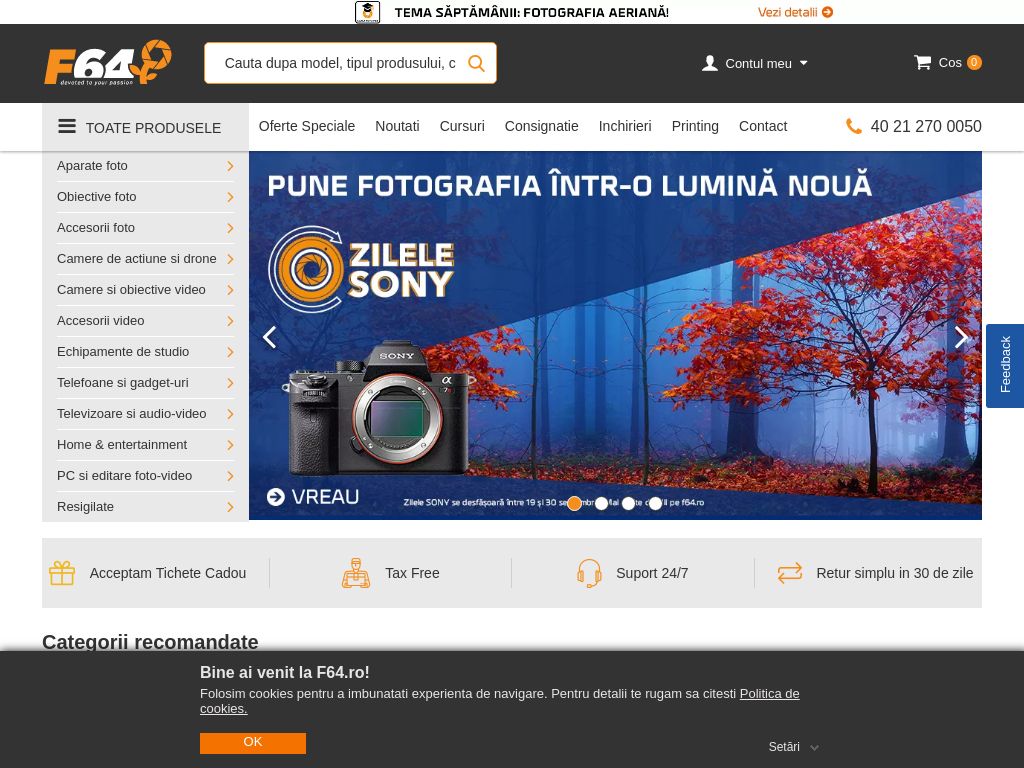Open the shopping cart icon
Screen dimensions: 1024x768
[x=922, y=62]
